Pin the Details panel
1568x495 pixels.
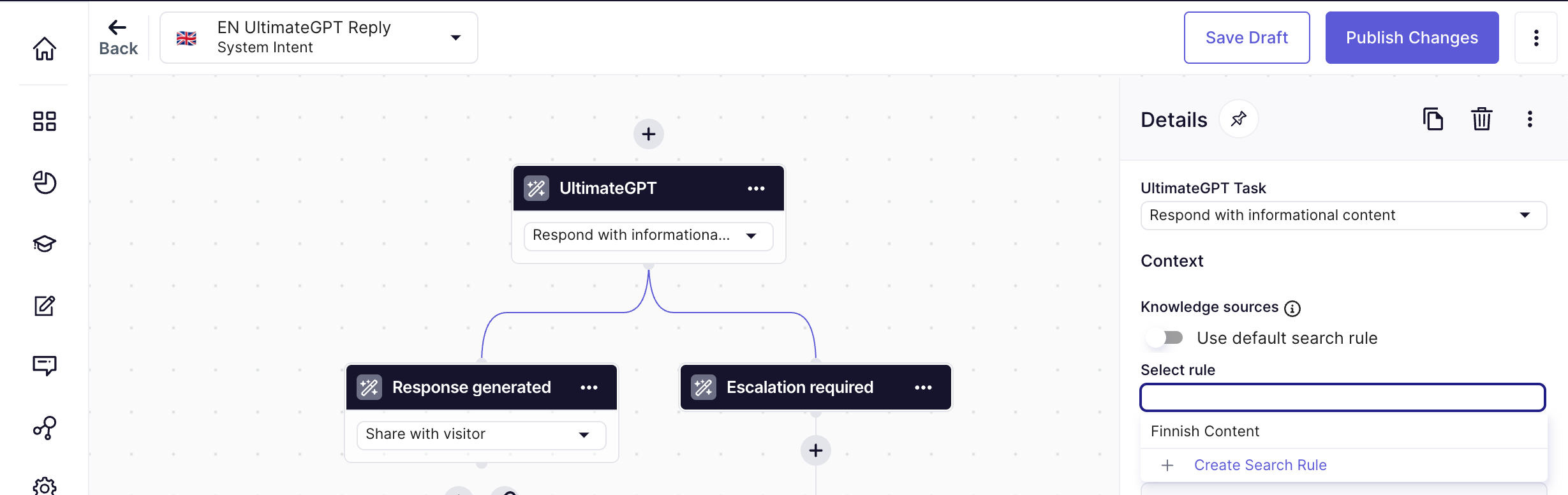(x=1238, y=119)
